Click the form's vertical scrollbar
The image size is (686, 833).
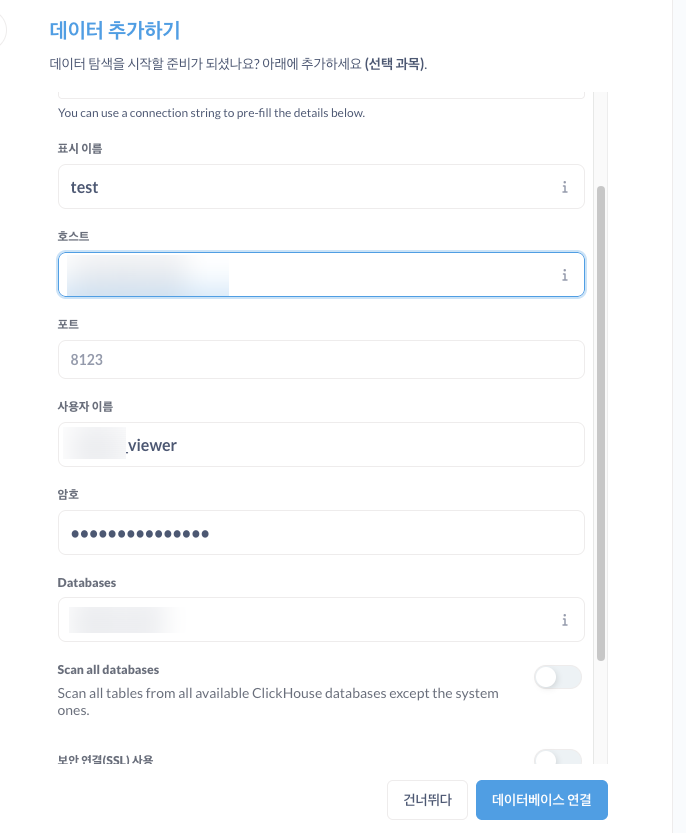click(x=601, y=420)
